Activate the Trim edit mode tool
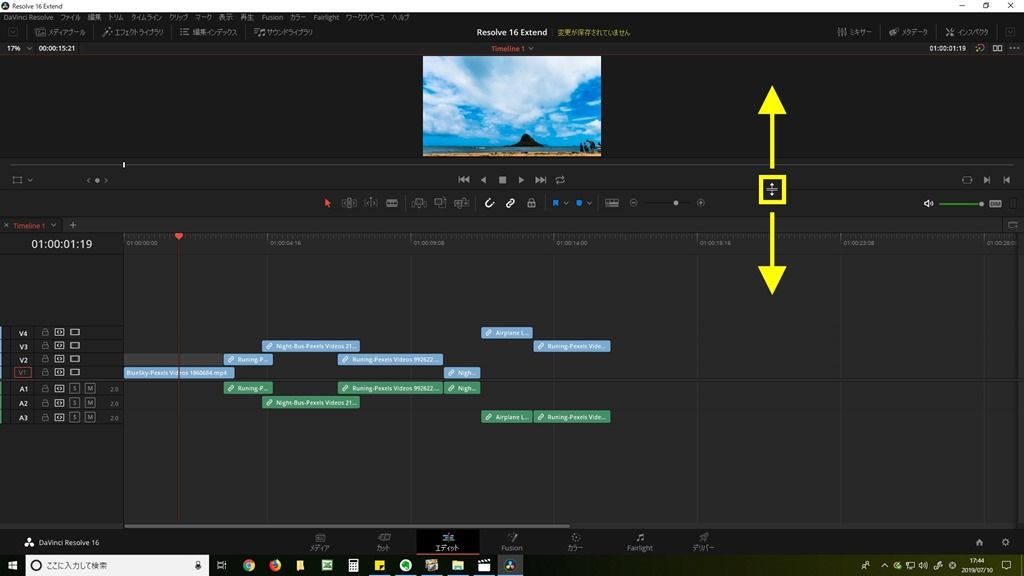Viewport: 1024px width, 576px height. (349, 203)
